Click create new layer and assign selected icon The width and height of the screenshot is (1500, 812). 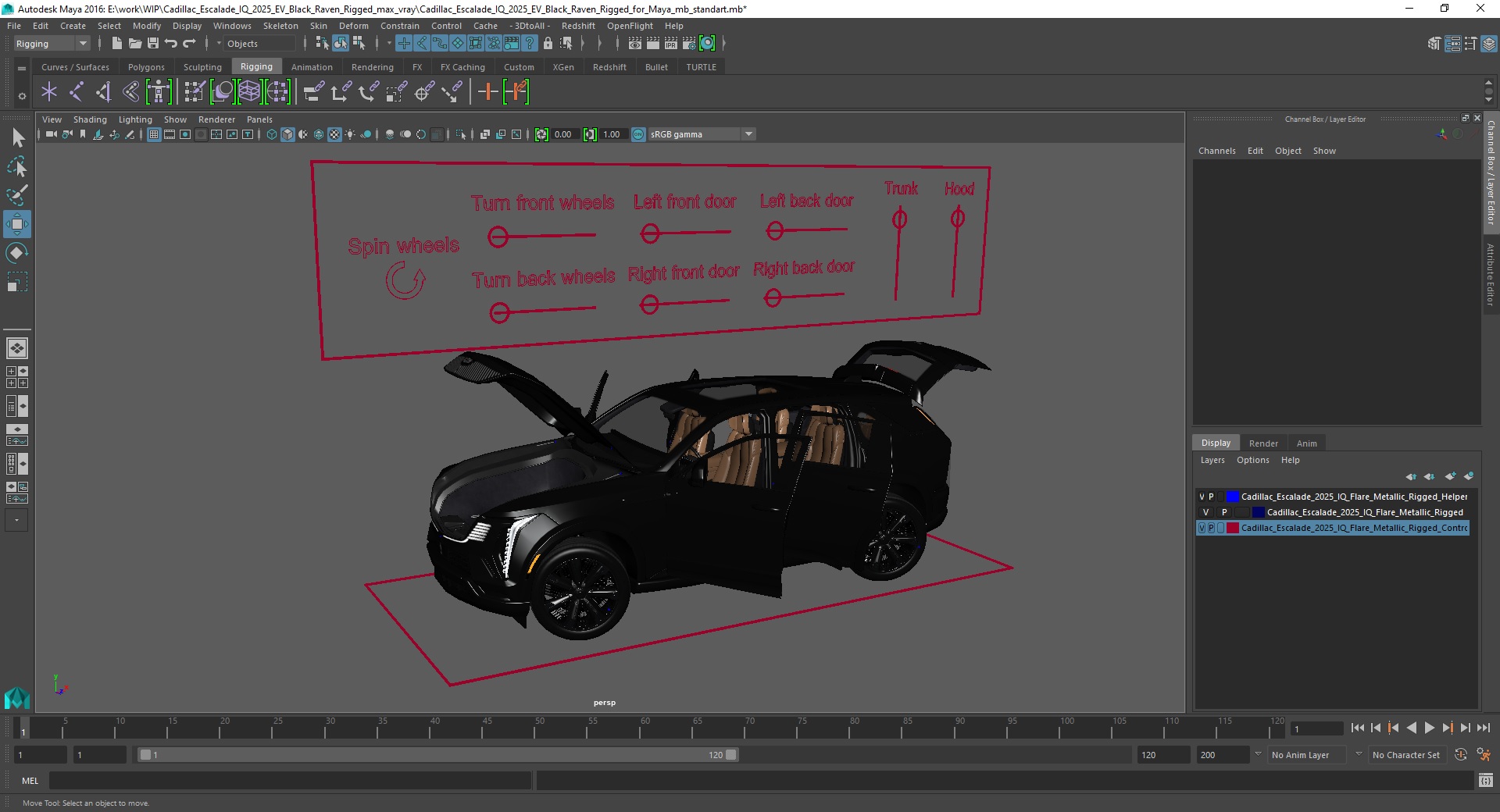click(1469, 476)
